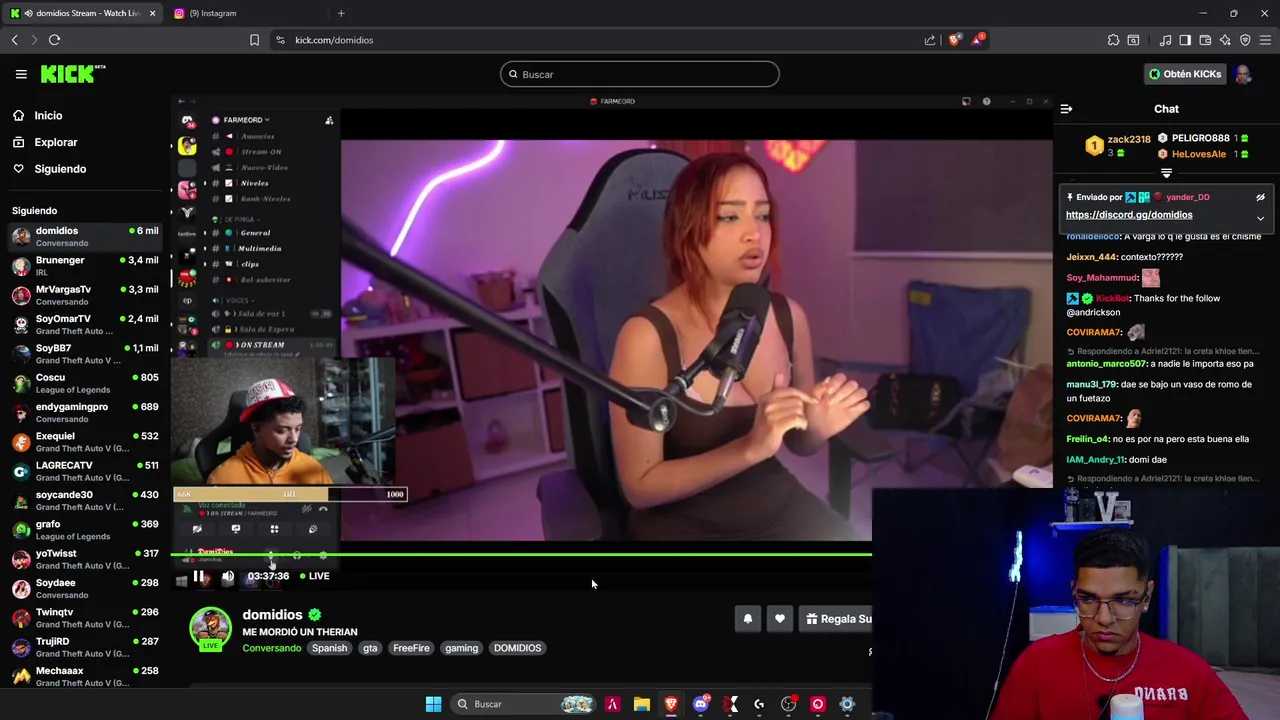Expand the pinned message chevron

click(x=1260, y=218)
